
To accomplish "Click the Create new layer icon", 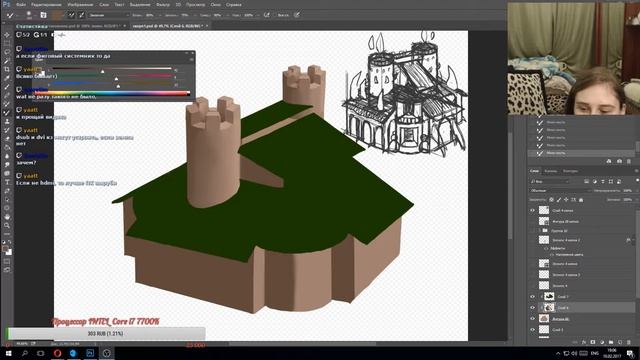I will 620,342.
